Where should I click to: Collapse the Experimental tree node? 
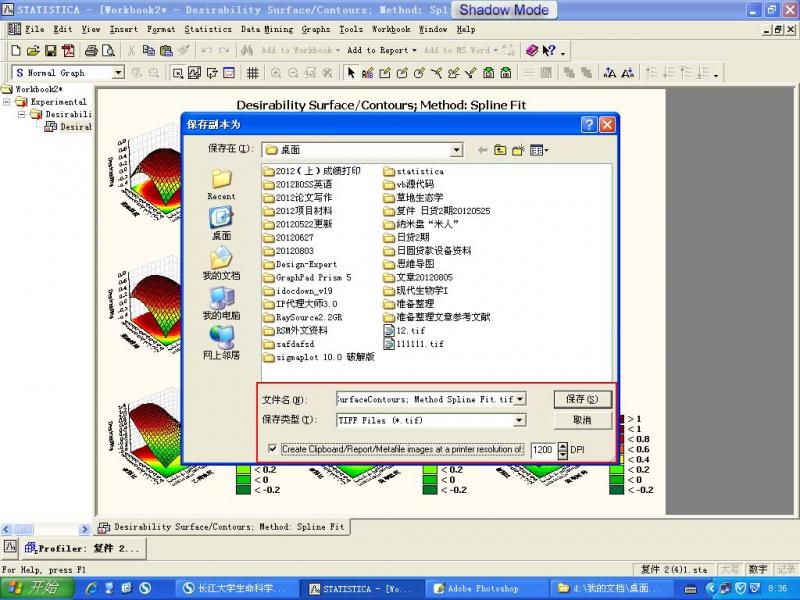7,102
